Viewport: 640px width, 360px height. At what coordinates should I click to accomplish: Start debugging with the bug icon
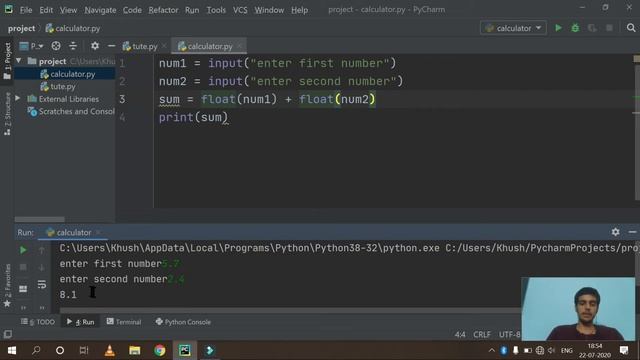point(575,28)
